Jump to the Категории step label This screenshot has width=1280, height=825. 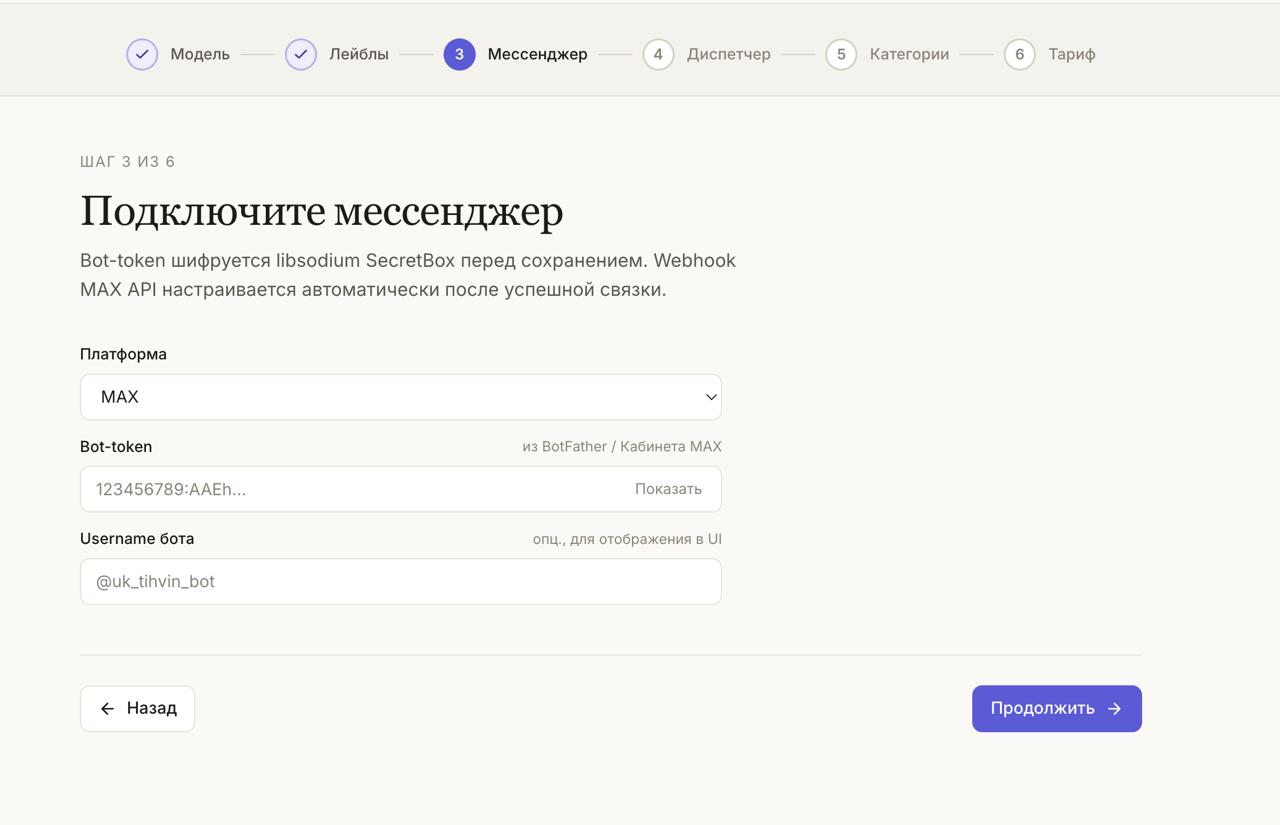[909, 54]
